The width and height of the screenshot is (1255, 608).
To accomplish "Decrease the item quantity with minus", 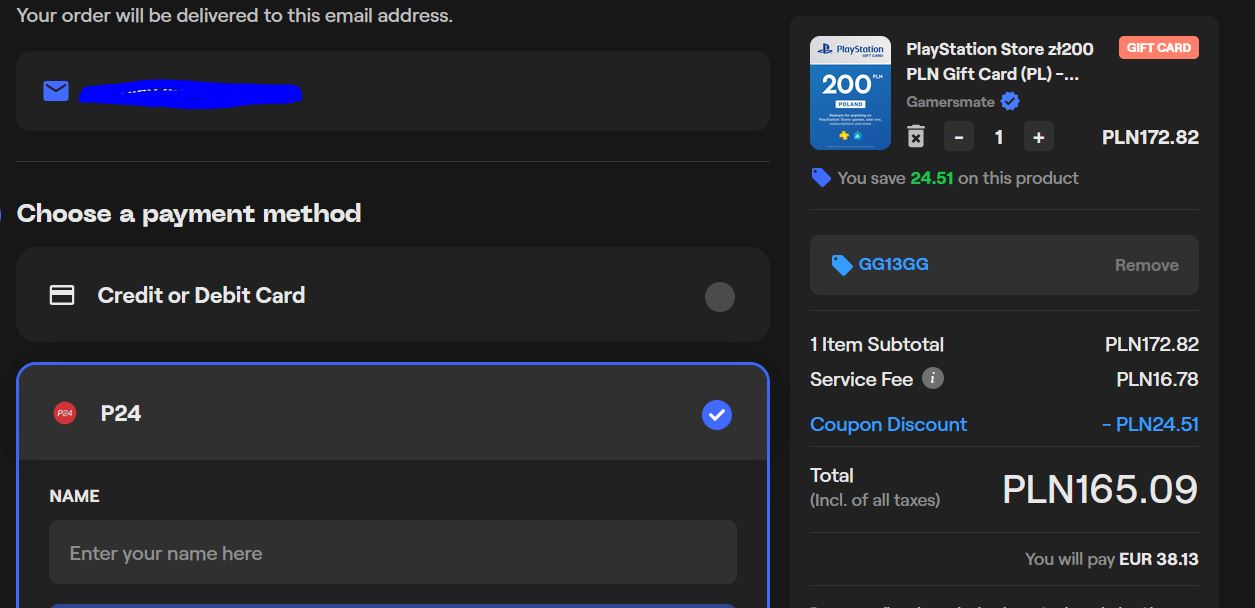I will [x=959, y=137].
